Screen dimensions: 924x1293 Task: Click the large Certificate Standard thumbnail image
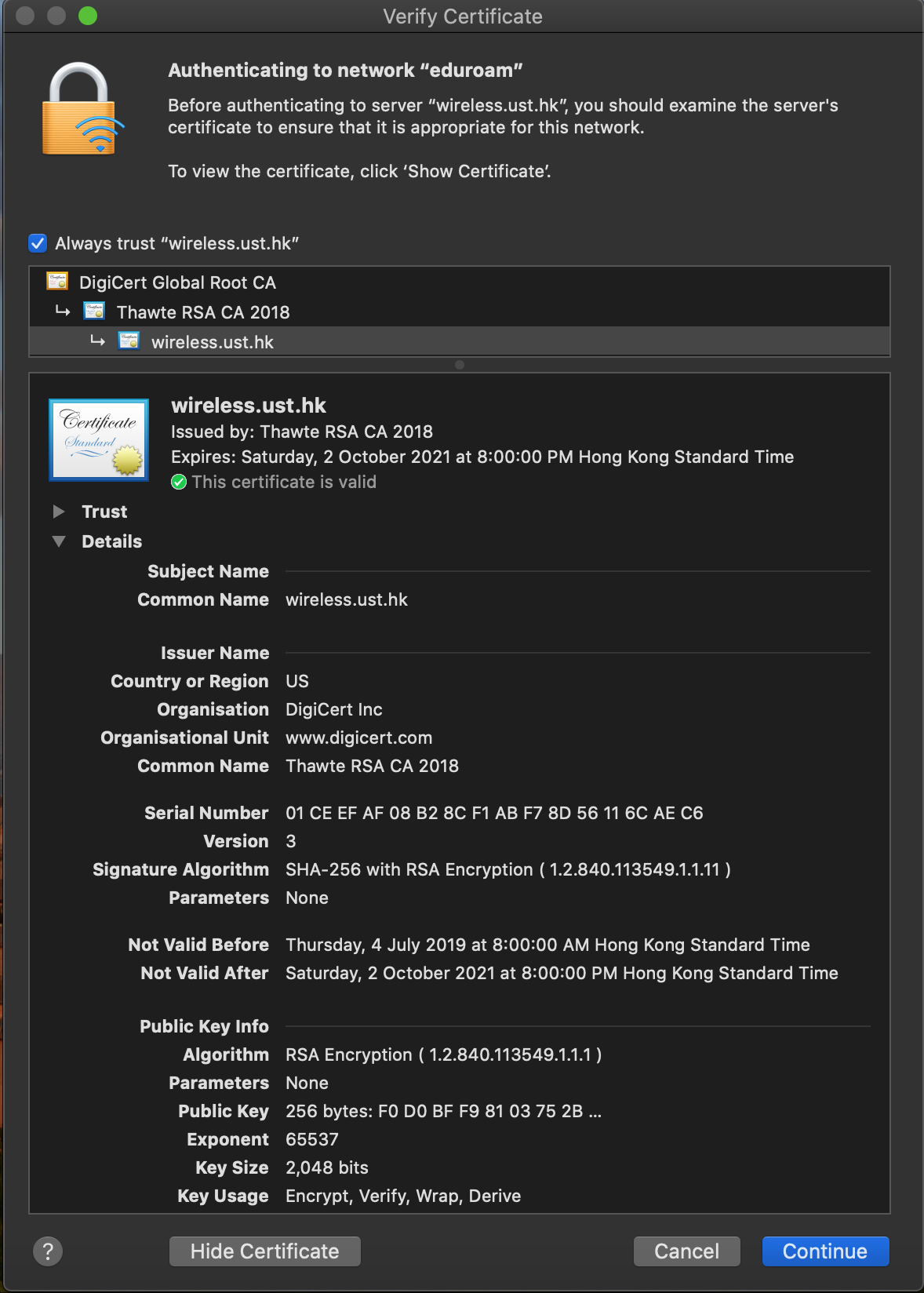point(99,439)
